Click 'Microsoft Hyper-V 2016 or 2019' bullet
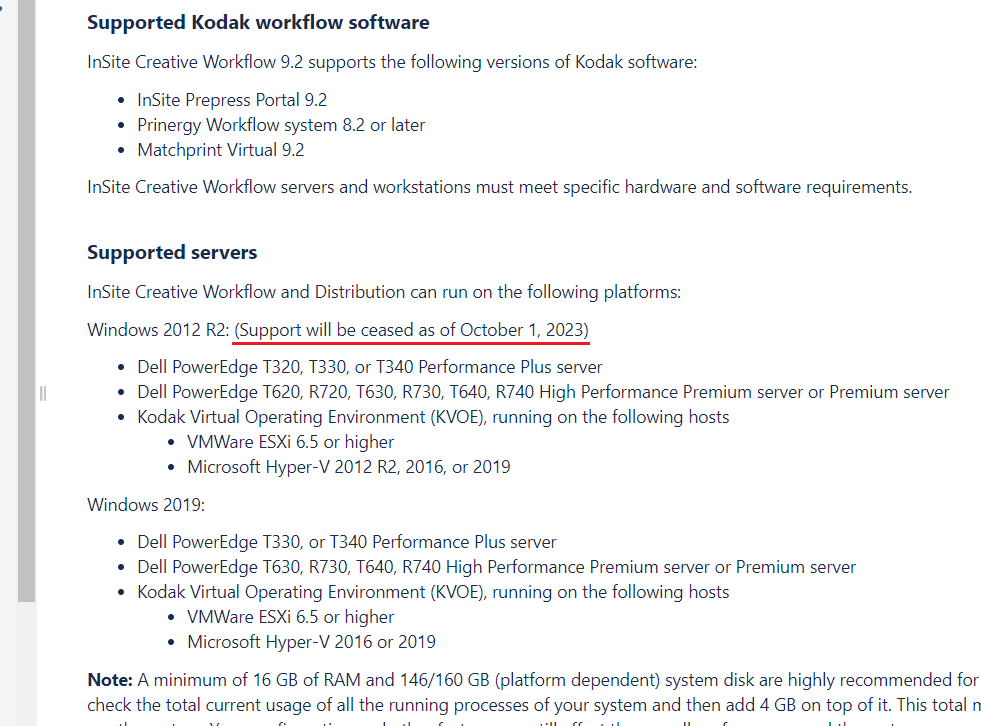The image size is (981, 726). coord(311,642)
